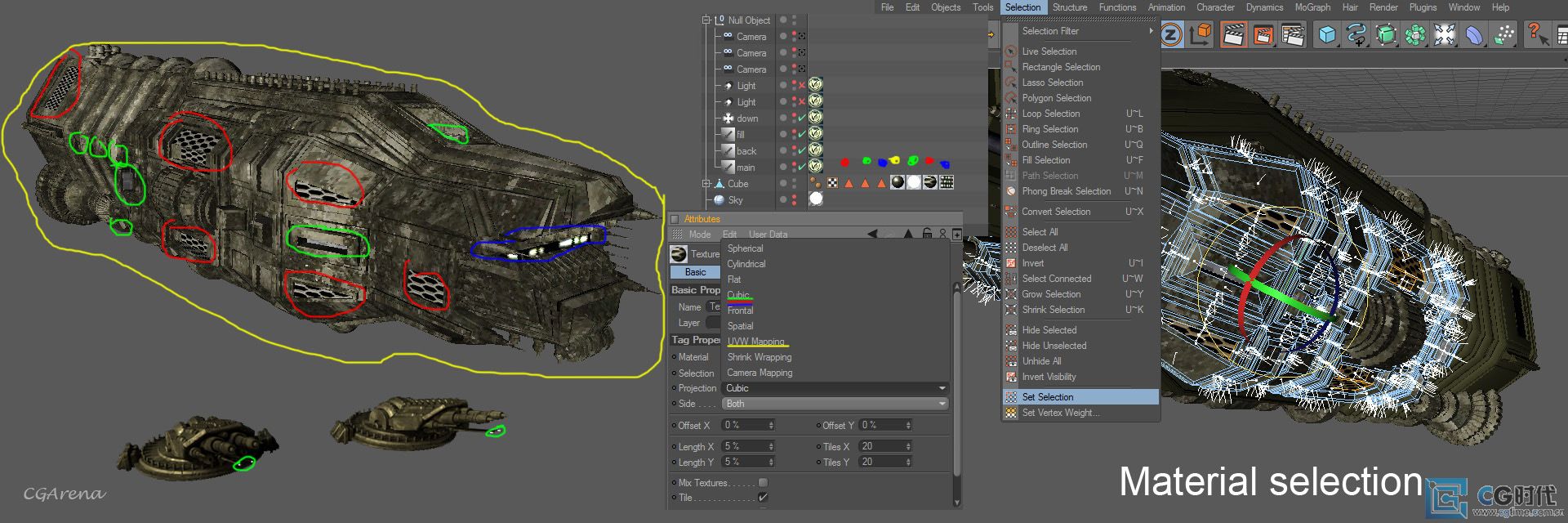Click the Attributes back arrow icon

[872, 234]
